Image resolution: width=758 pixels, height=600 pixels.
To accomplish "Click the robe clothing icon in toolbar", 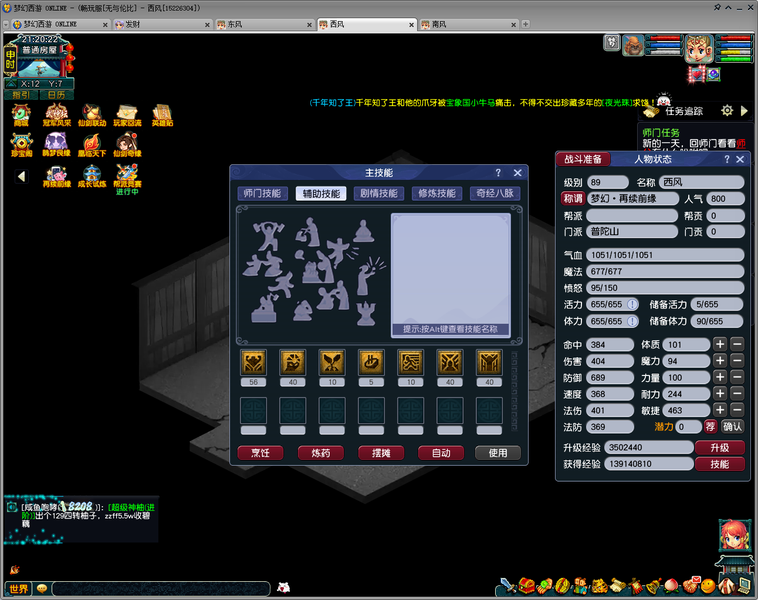I will click(727, 586).
